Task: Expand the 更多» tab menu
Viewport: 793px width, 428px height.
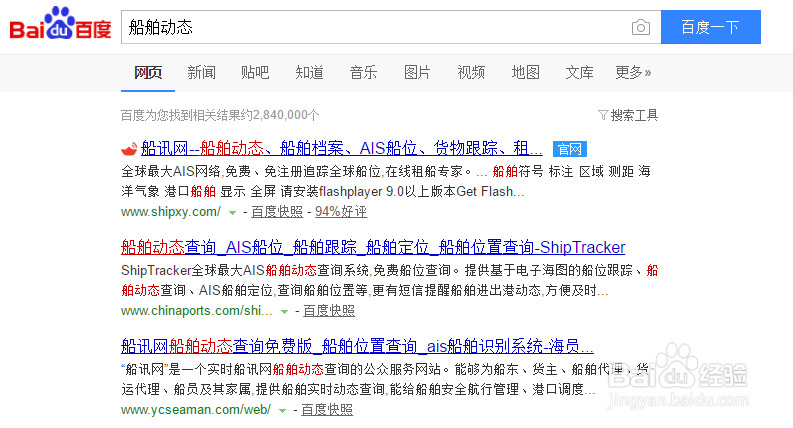Action: click(x=633, y=73)
